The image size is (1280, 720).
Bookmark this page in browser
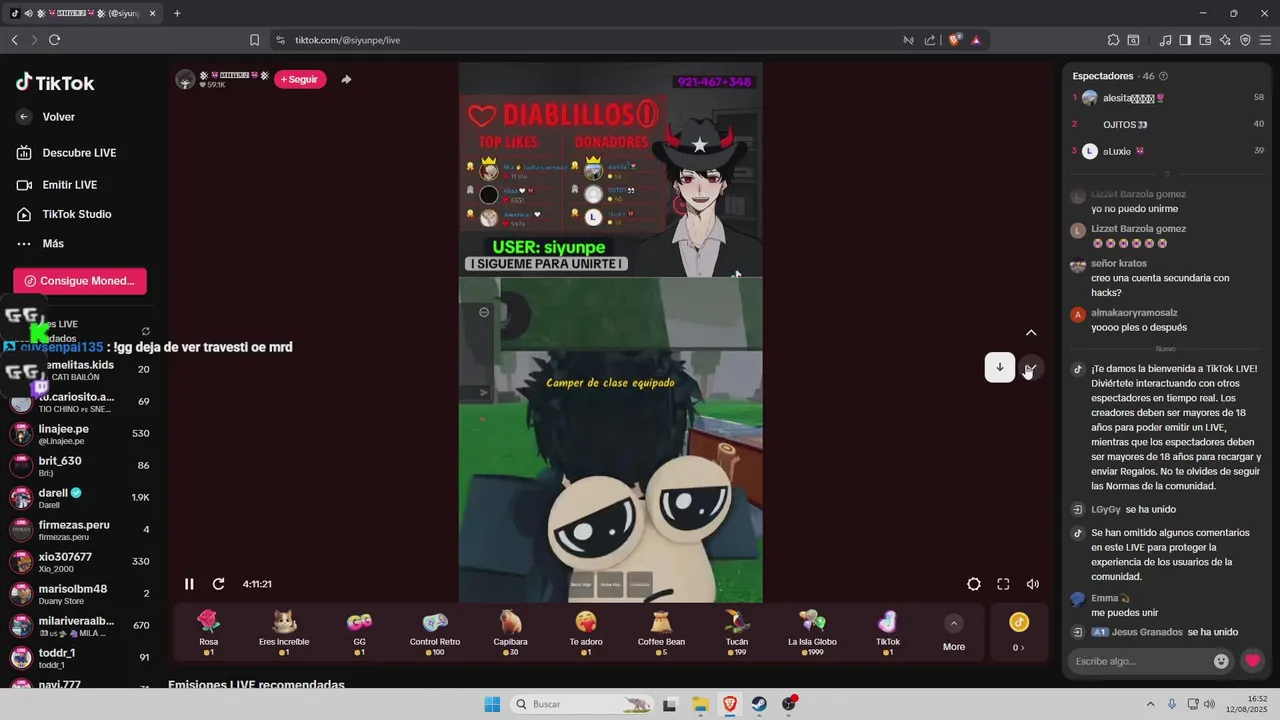click(x=254, y=40)
